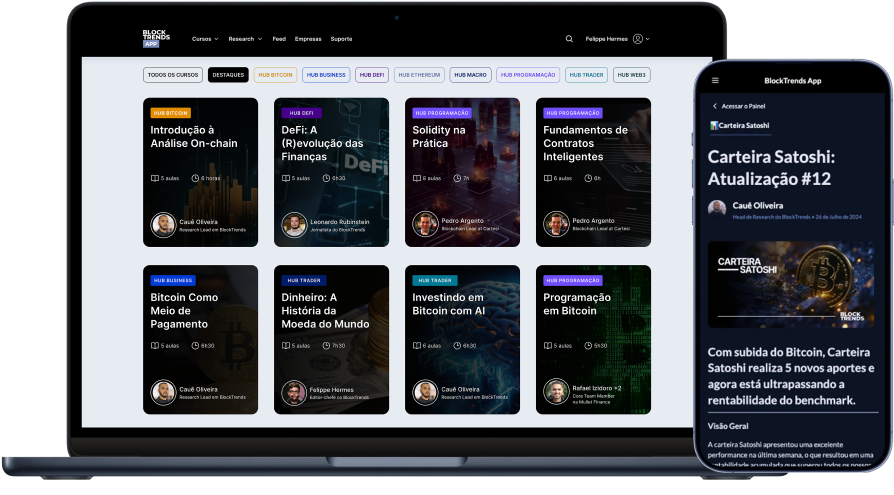The image size is (894, 495).
Task: Select Carteira Satoshi tab on phone
Action: point(739,125)
